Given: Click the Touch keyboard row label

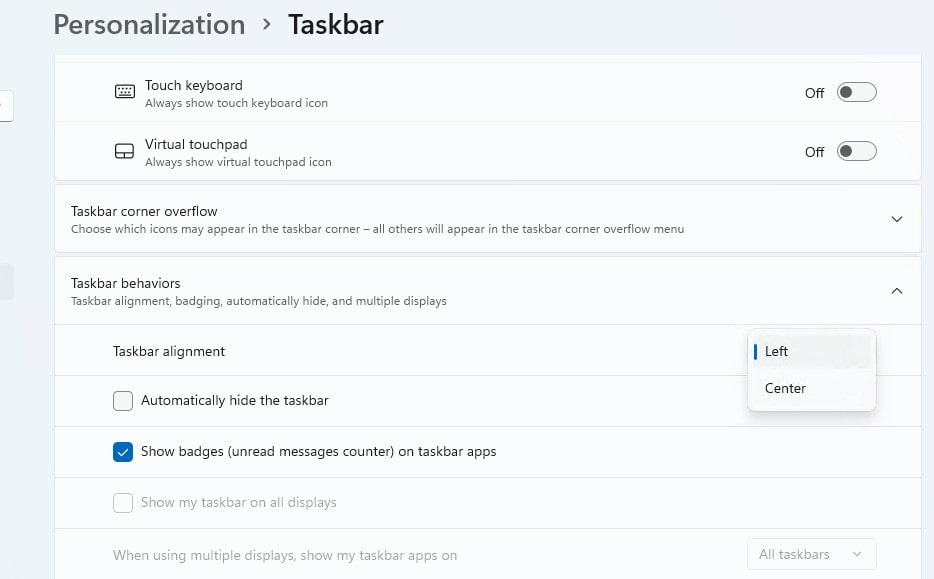Looking at the screenshot, I should point(194,86).
